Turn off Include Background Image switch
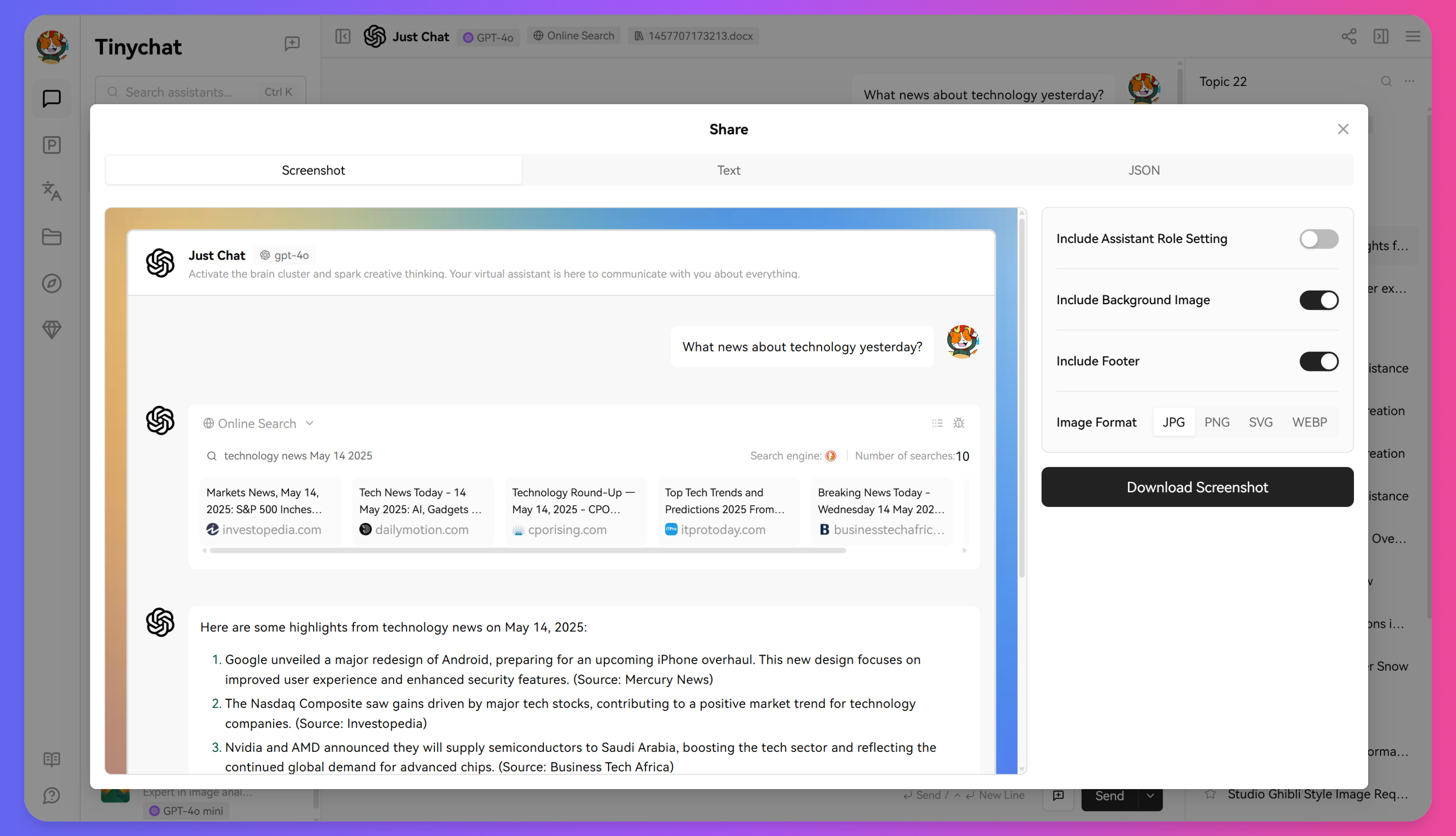The height and width of the screenshot is (836, 1456). coord(1319,300)
